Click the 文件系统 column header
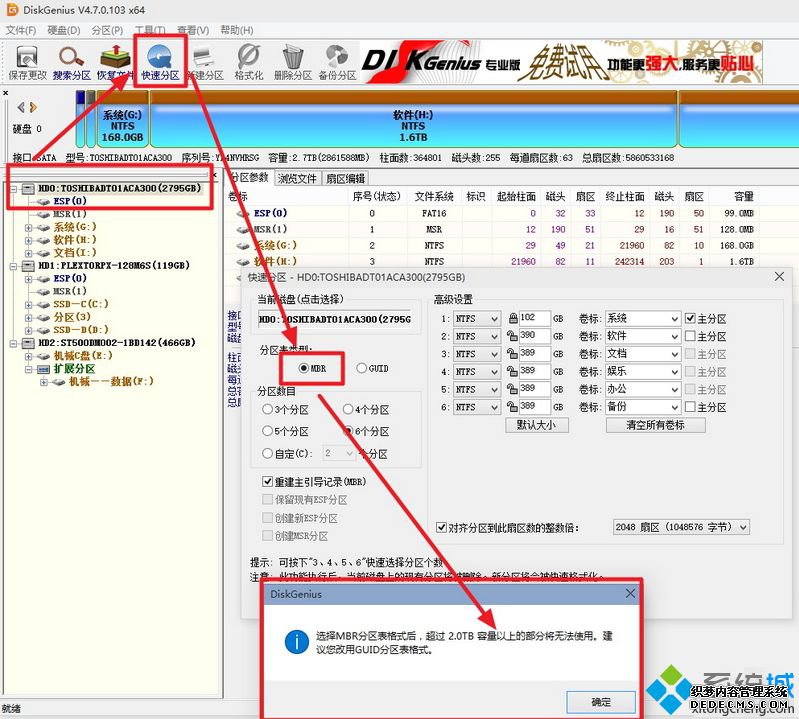This screenshot has height=719, width=799. pyautogui.click(x=434, y=197)
